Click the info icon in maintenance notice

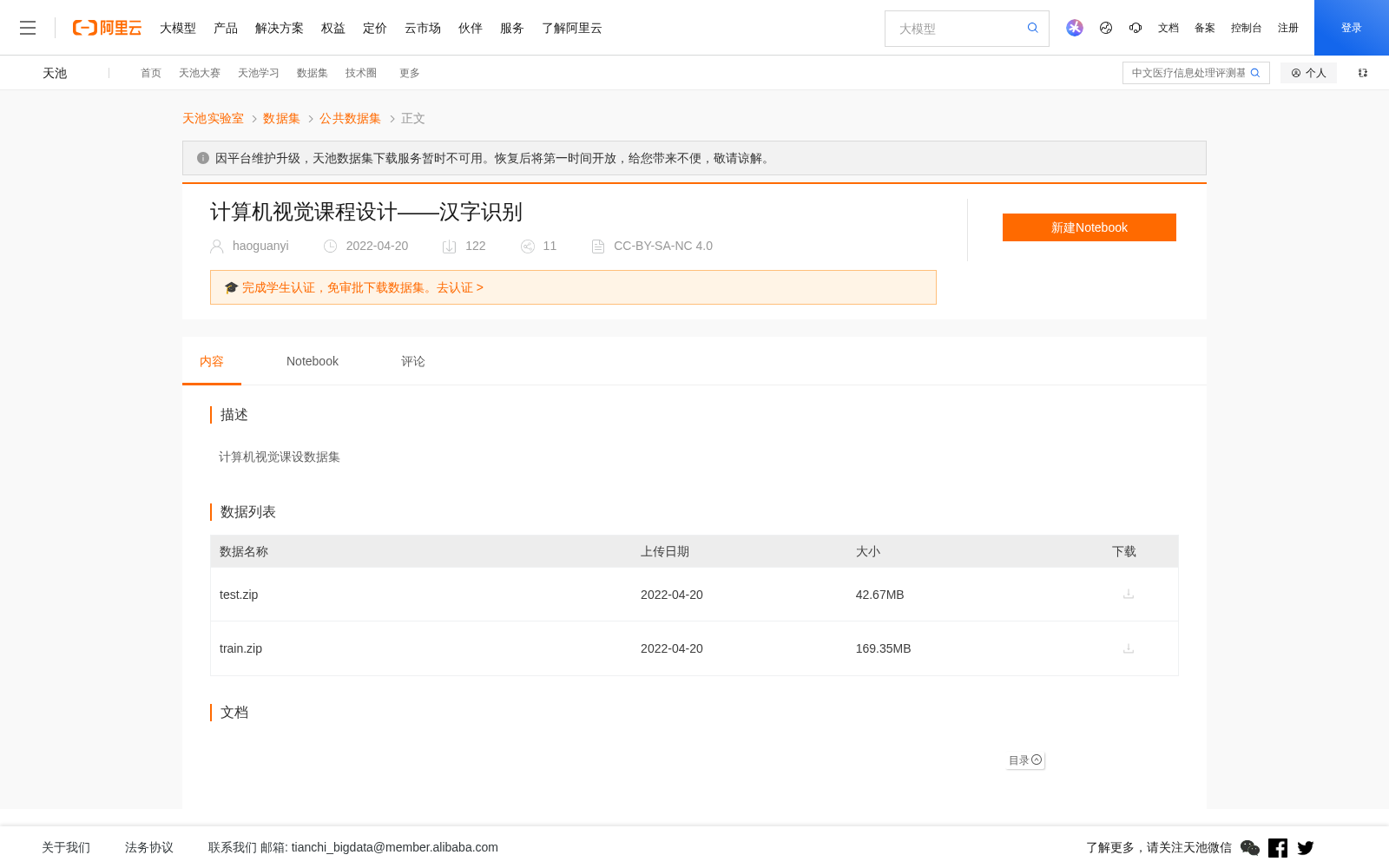(x=203, y=158)
